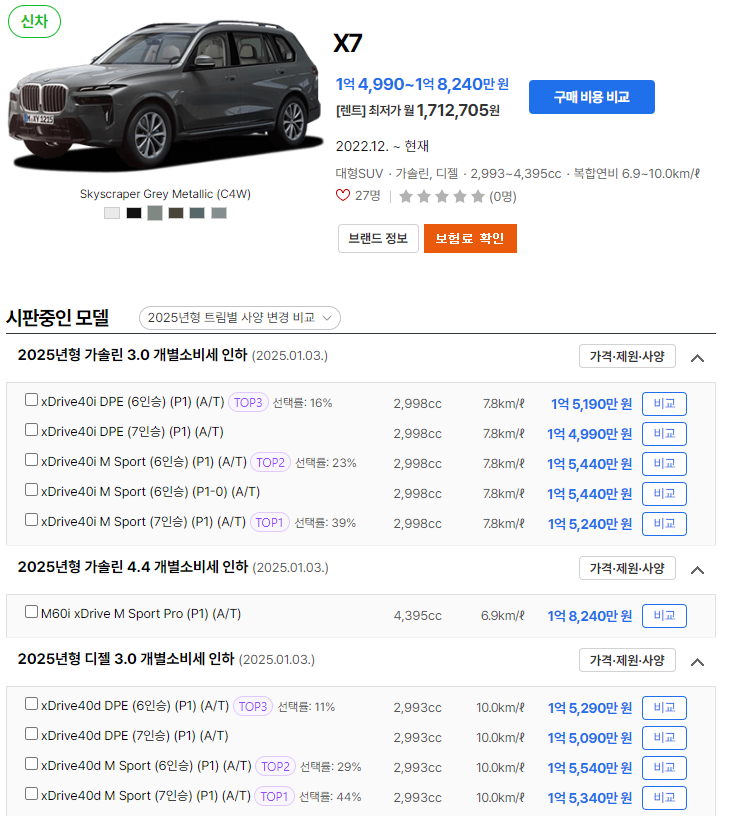Image resolution: width=732 pixels, height=816 pixels.
Task: Select the light grey last color swatch
Action: (219, 213)
